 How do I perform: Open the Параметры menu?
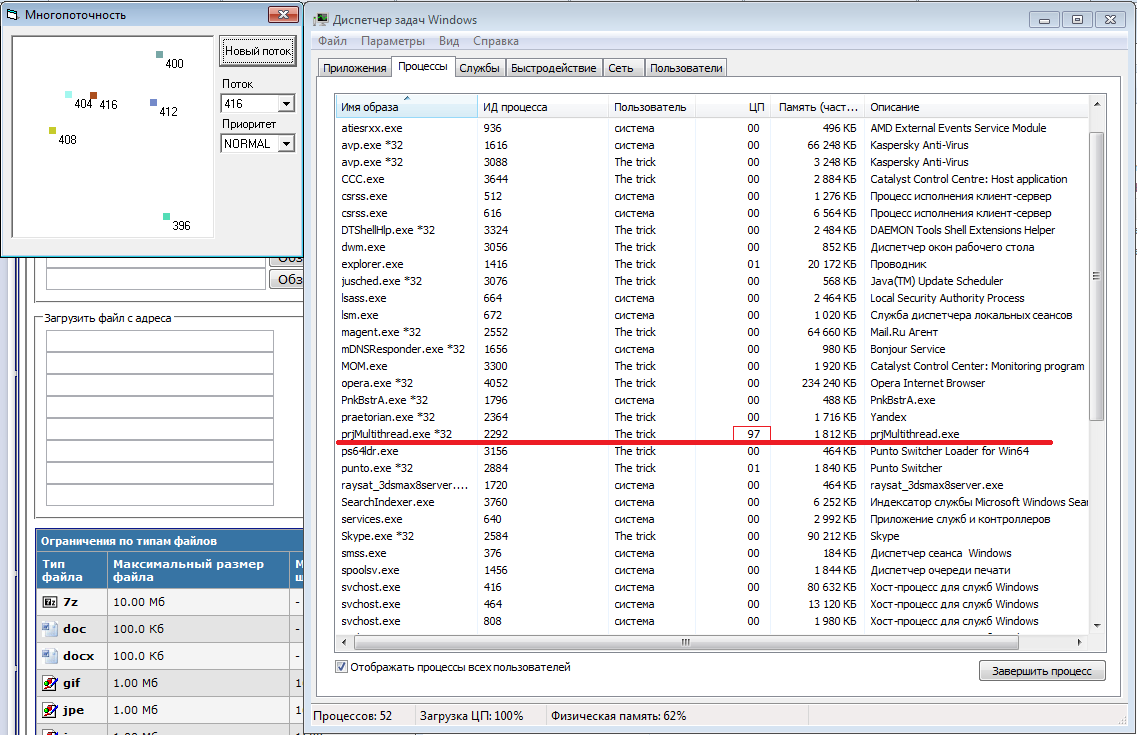[x=393, y=41]
